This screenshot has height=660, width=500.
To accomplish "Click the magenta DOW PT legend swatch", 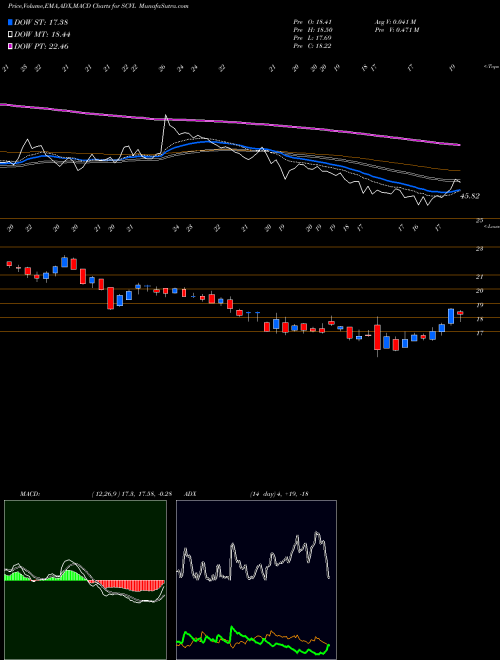I will point(11,46).
